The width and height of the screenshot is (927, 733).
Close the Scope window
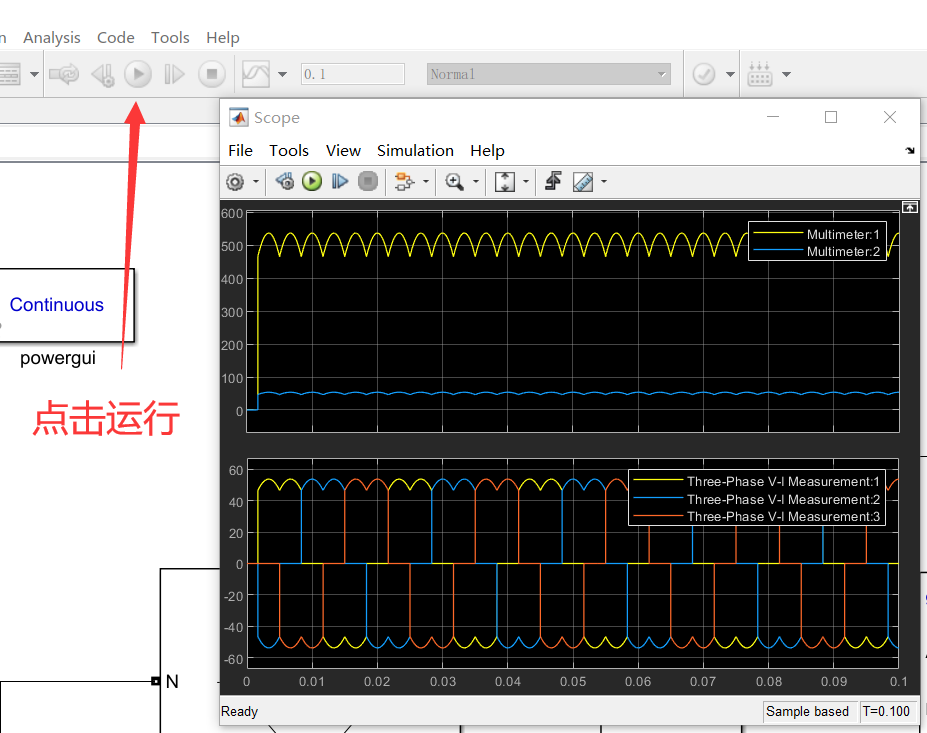[x=890, y=117]
